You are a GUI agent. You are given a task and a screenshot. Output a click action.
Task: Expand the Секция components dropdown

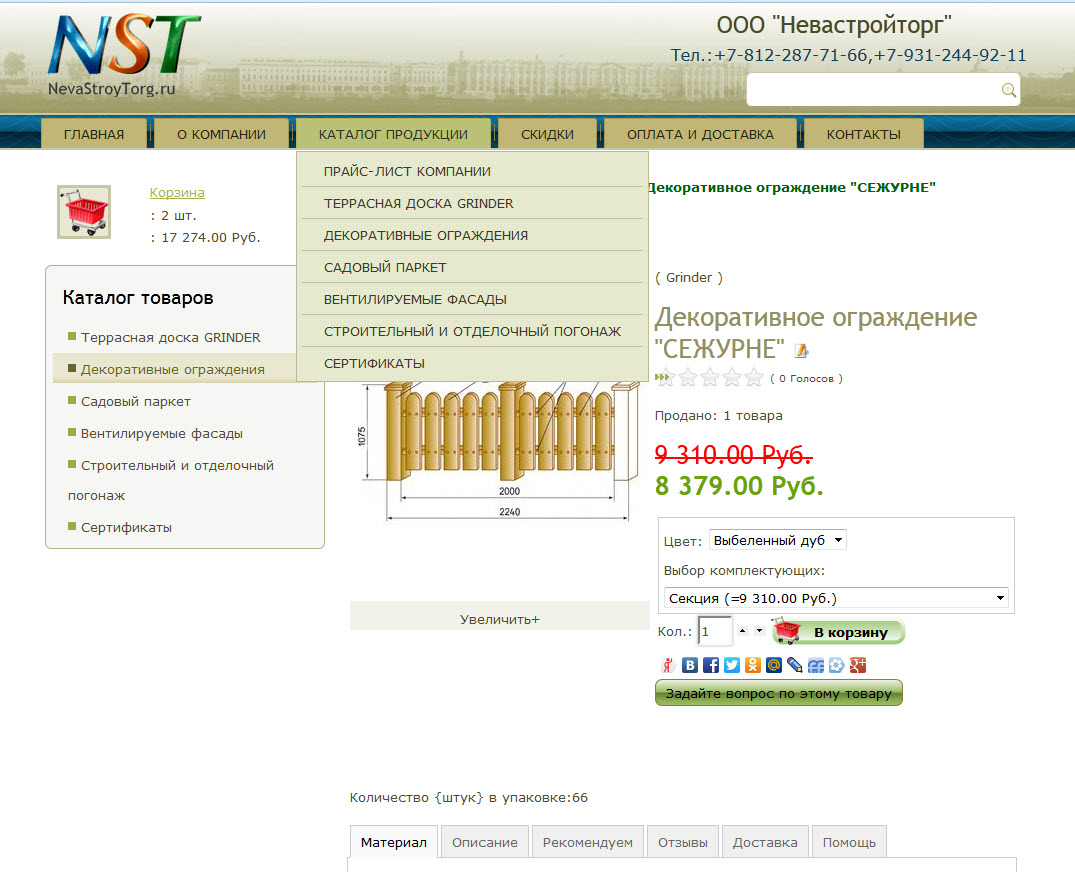pyautogui.click(x=836, y=598)
